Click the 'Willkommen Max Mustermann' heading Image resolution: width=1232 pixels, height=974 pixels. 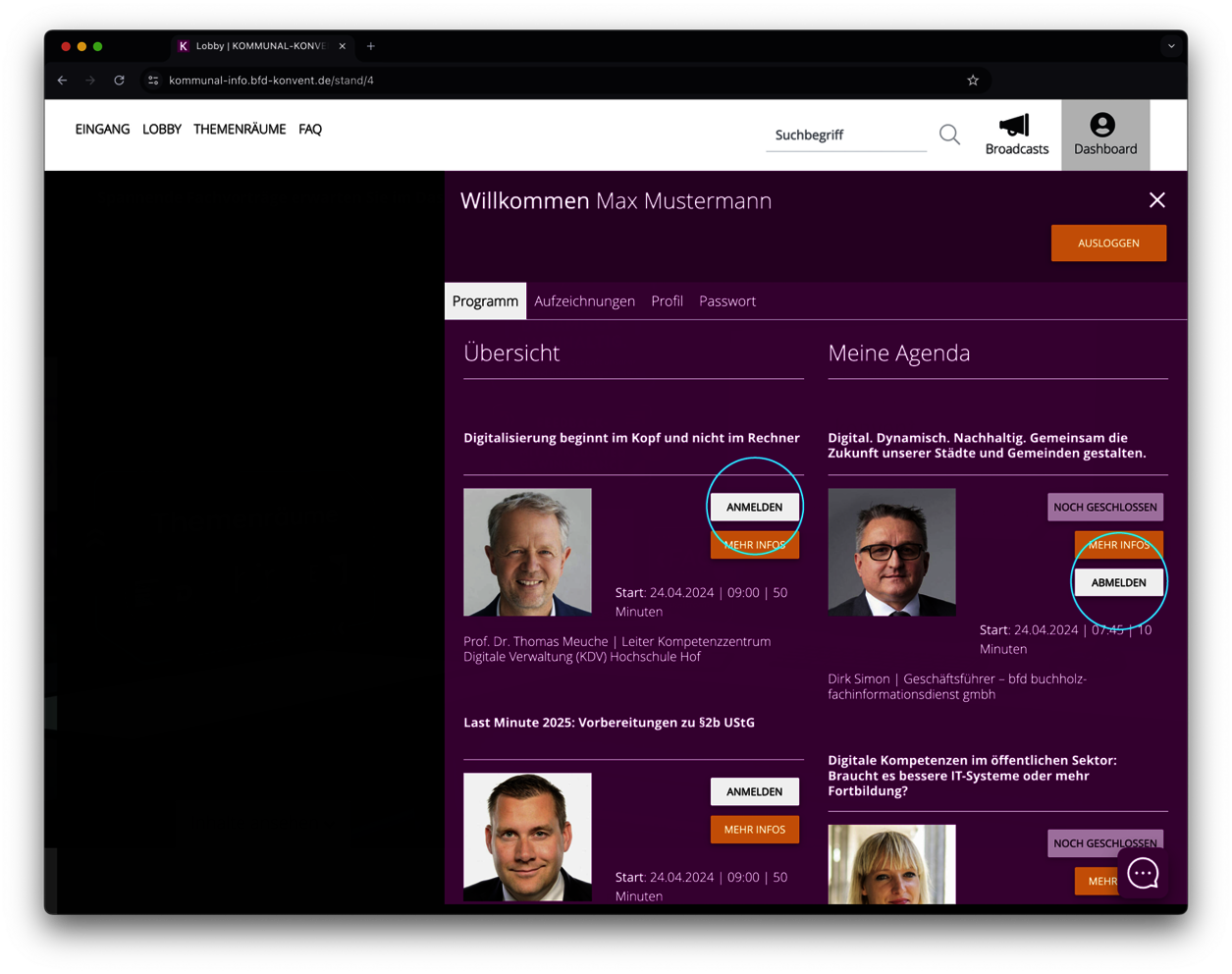pos(616,201)
